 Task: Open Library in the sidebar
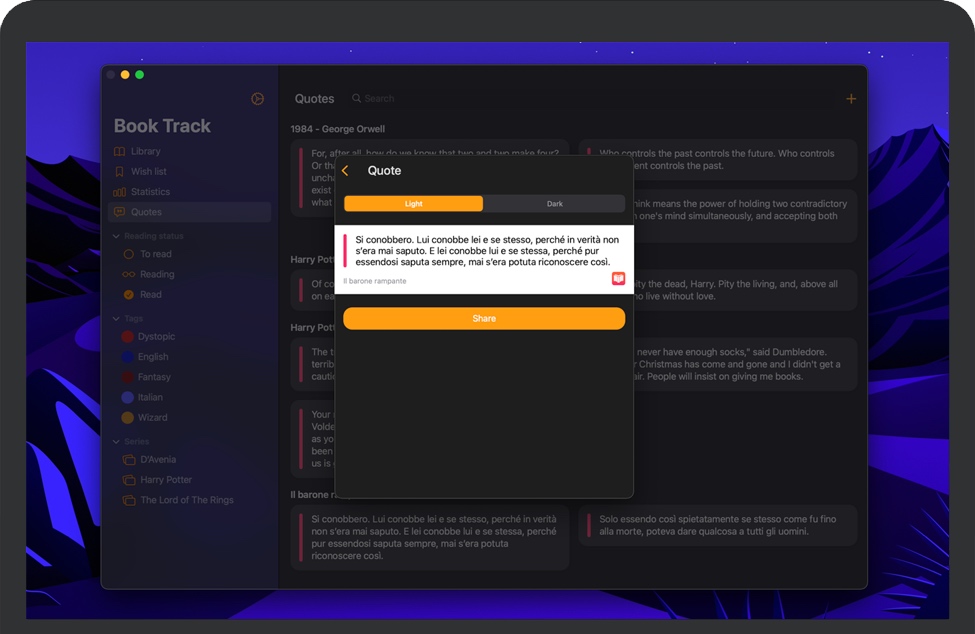coord(189,151)
